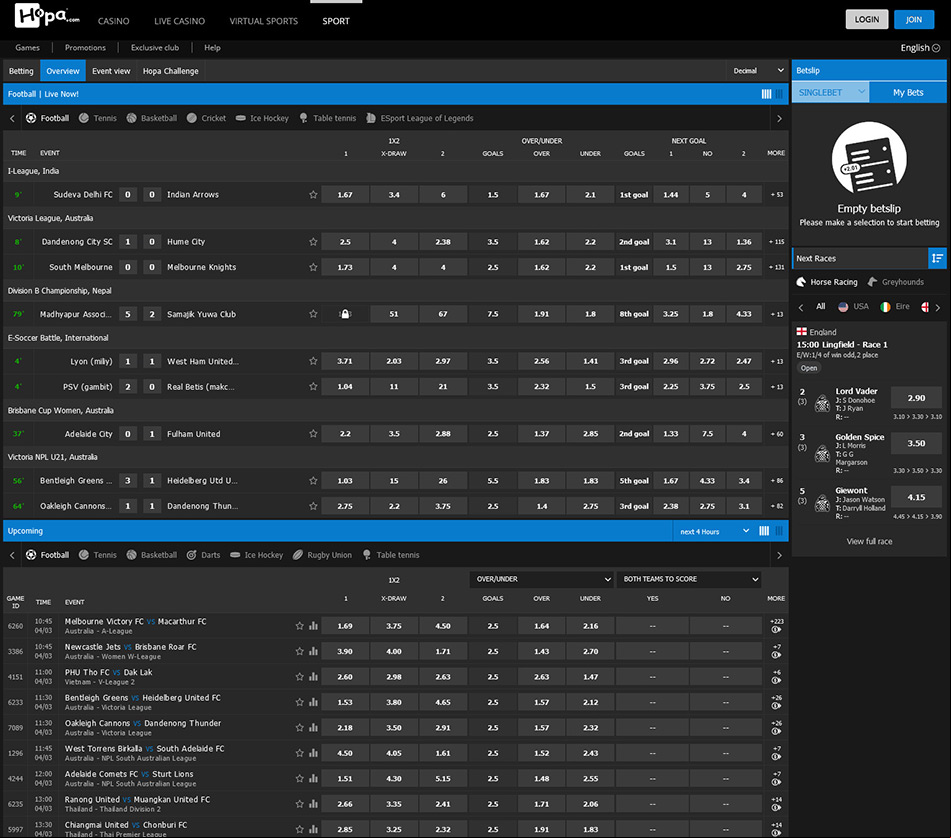View full race for Lingfield
The image size is (951, 838).
tap(869, 541)
